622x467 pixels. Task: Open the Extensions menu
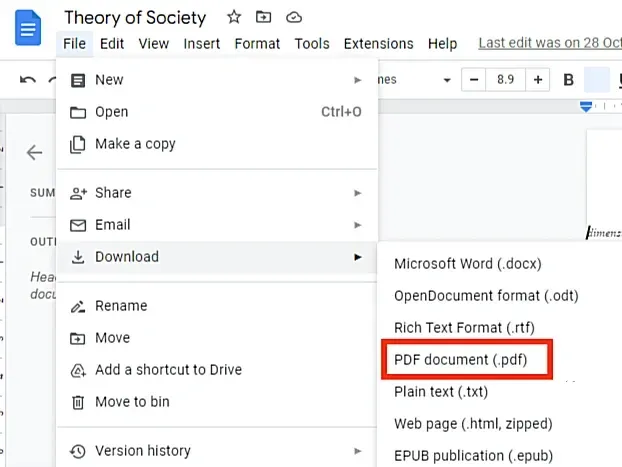[378, 44]
